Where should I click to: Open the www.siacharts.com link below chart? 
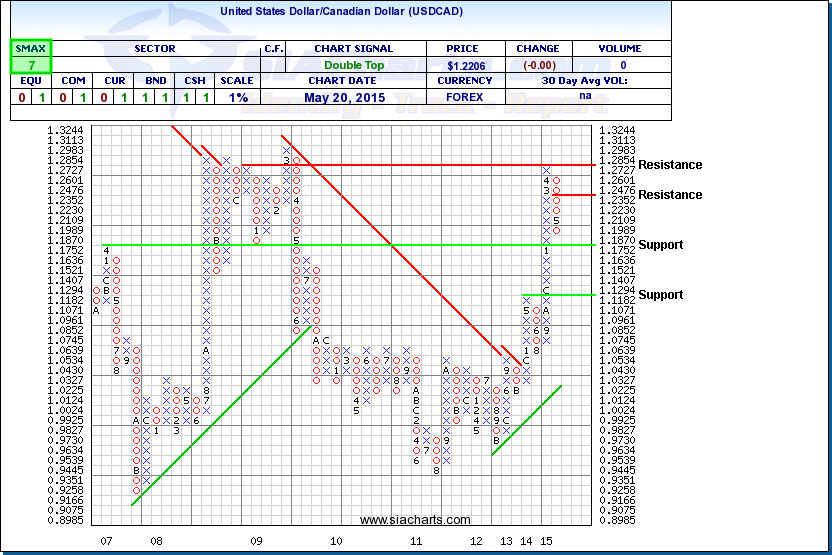(x=414, y=520)
